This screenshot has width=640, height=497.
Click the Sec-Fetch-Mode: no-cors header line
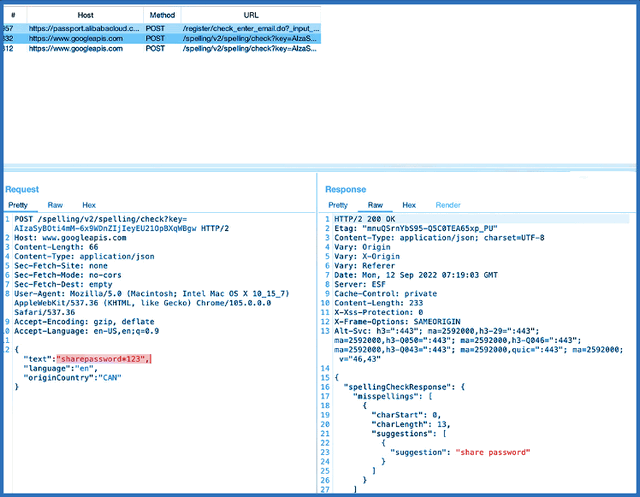68,275
